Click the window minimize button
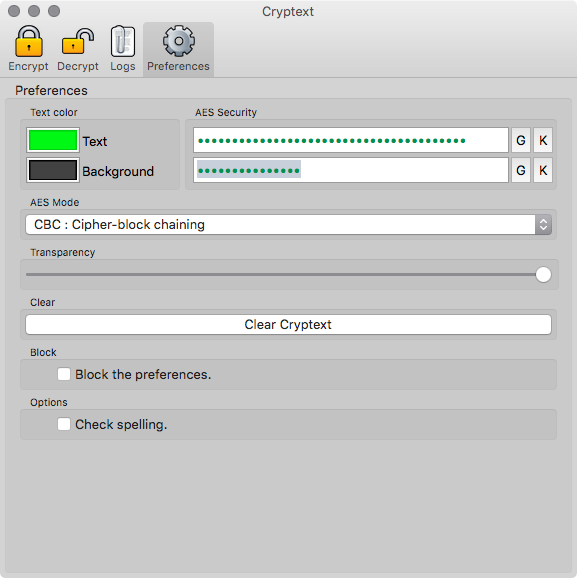577x578 pixels. click(x=34, y=11)
